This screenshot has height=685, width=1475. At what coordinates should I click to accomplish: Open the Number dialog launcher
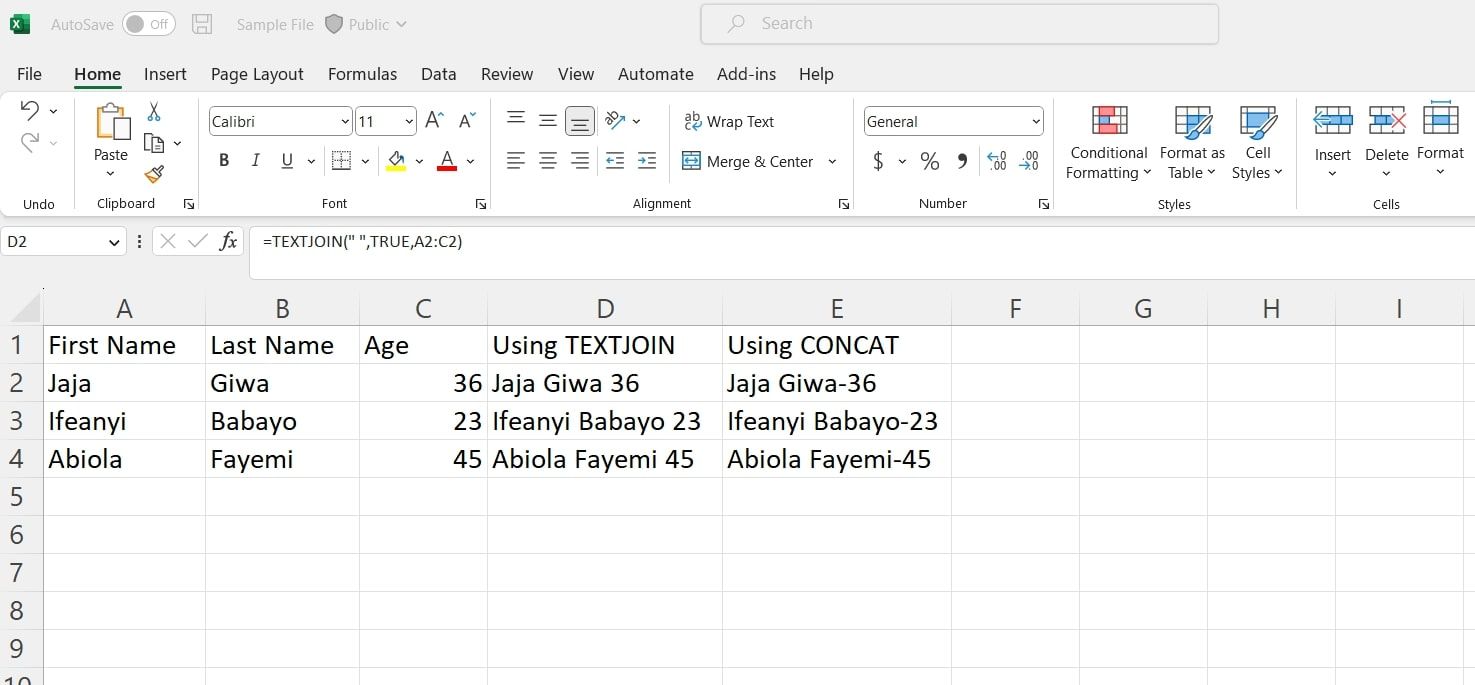pyautogui.click(x=1044, y=204)
